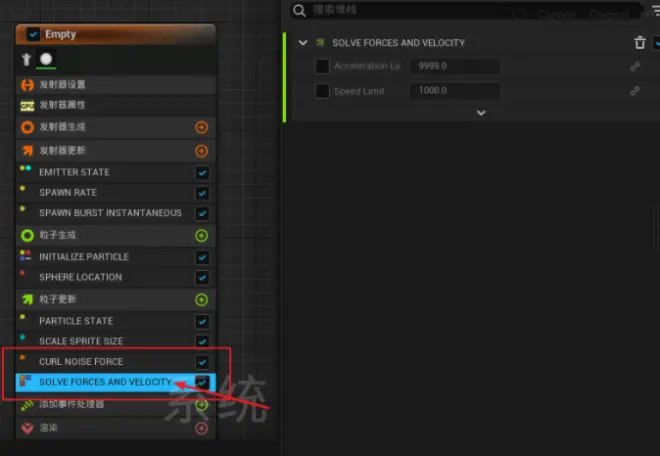This screenshot has height=456, width=660.
Task: Collapse SOLVE FORCES AND VELOCITY details section
Action: (303, 43)
